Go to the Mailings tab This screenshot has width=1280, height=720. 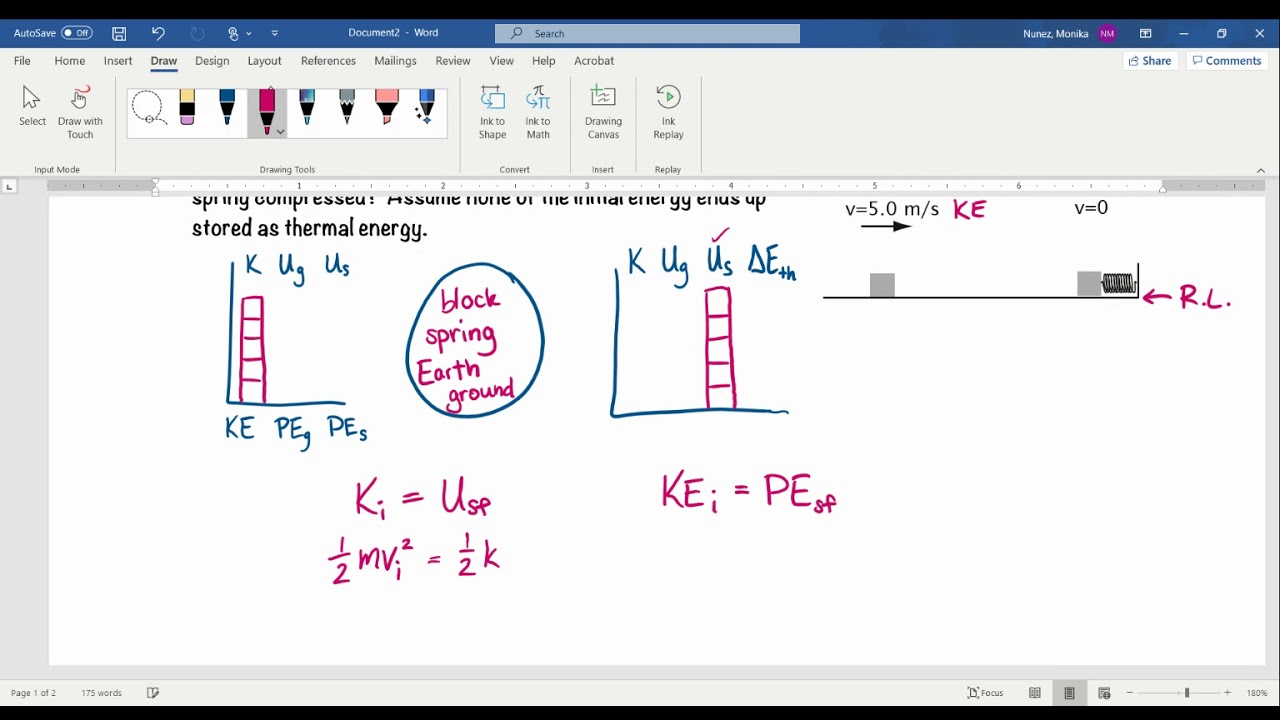pyautogui.click(x=395, y=61)
